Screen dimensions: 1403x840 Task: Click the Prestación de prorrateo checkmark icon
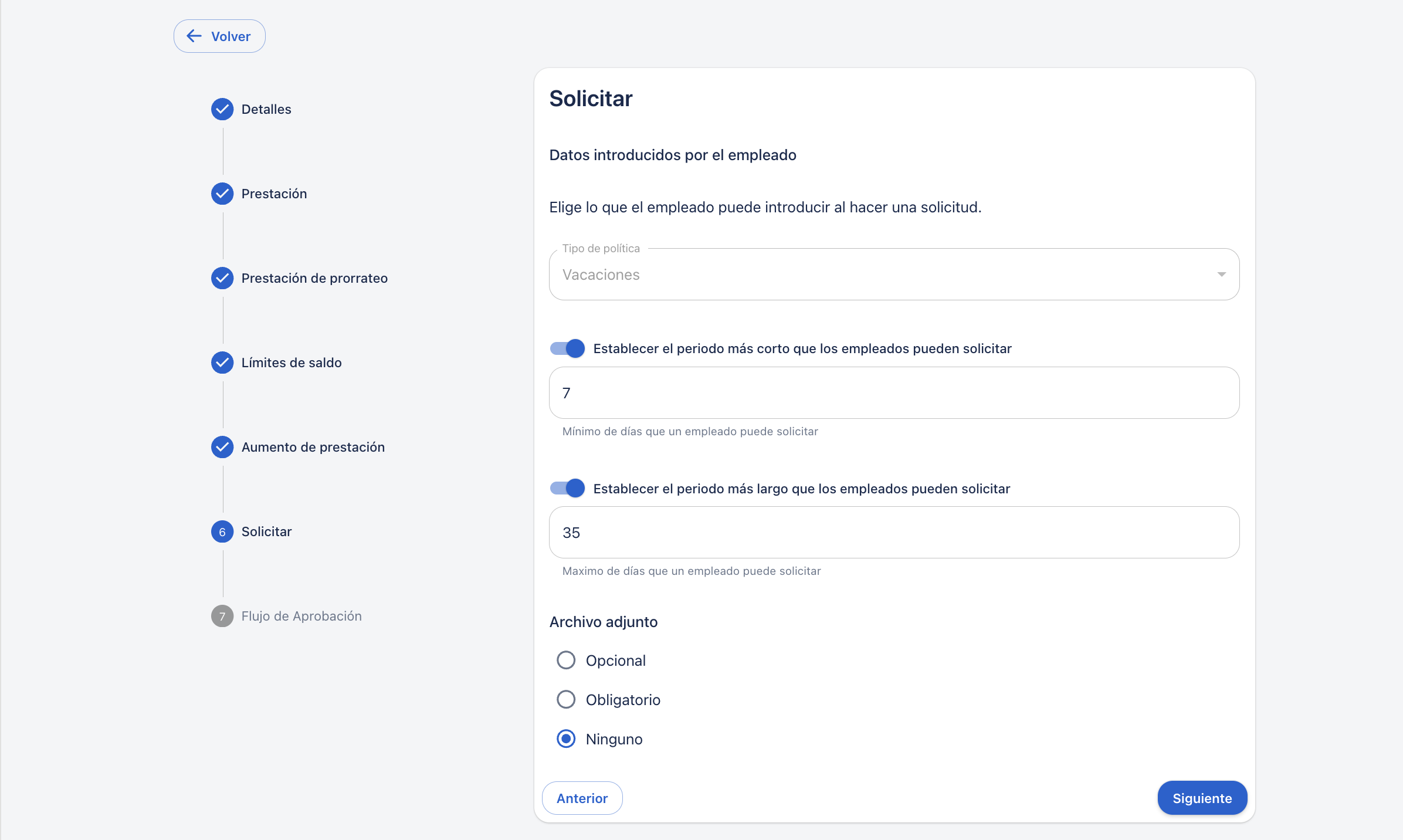pos(222,278)
